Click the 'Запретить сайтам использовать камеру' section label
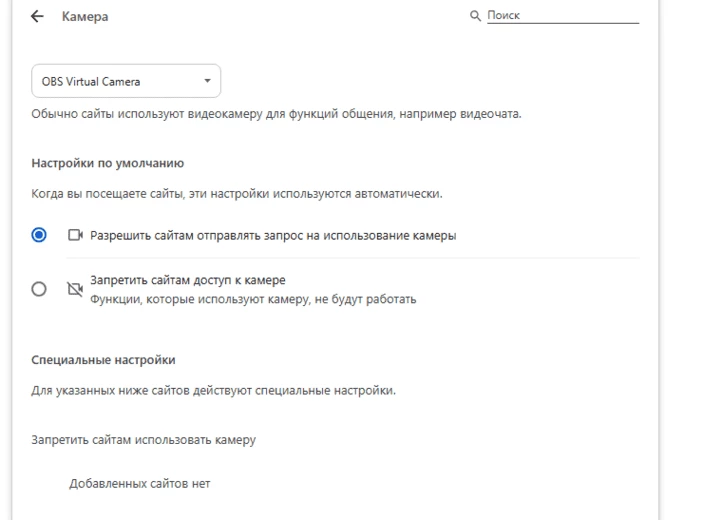Screen dimensions: 703x520 click(143, 440)
